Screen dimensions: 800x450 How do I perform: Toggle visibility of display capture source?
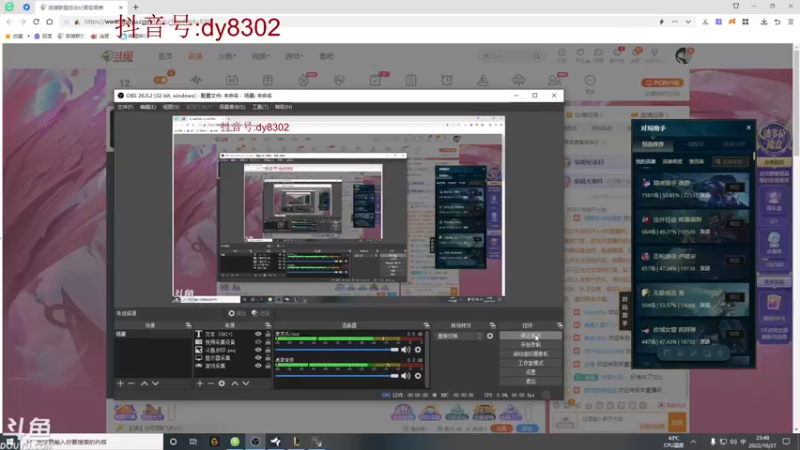coord(258,358)
